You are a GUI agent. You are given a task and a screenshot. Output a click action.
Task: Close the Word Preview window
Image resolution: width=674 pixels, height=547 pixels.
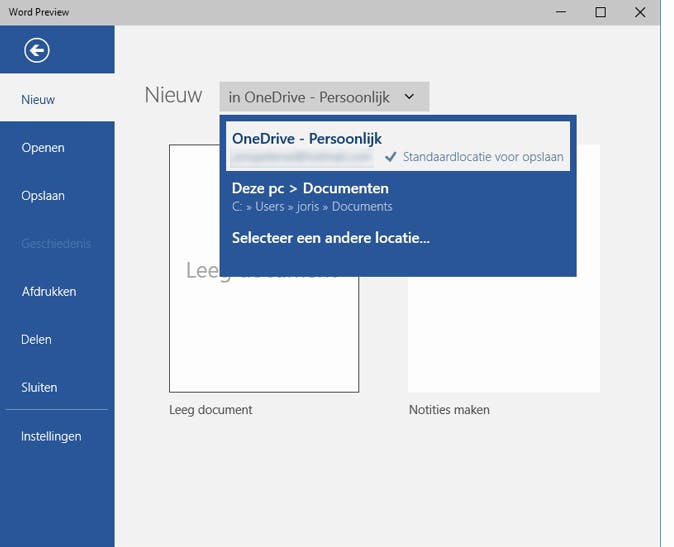coord(640,12)
